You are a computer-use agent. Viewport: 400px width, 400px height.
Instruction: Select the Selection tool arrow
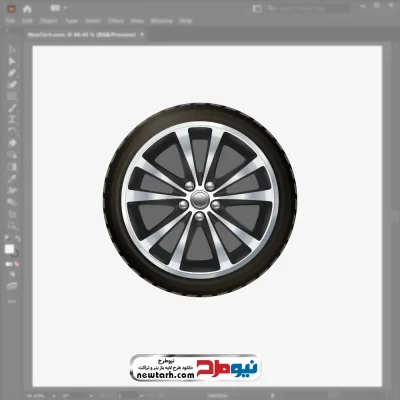(x=12, y=50)
